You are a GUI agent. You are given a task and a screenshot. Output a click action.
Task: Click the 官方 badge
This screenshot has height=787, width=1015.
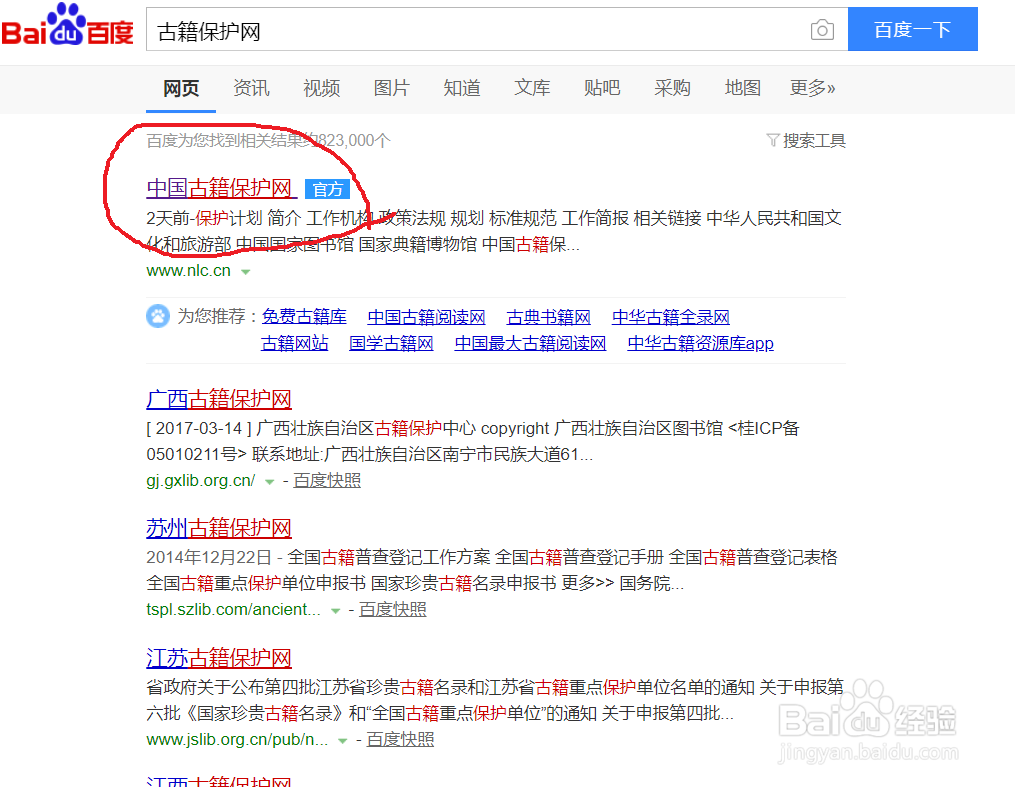pos(328,189)
